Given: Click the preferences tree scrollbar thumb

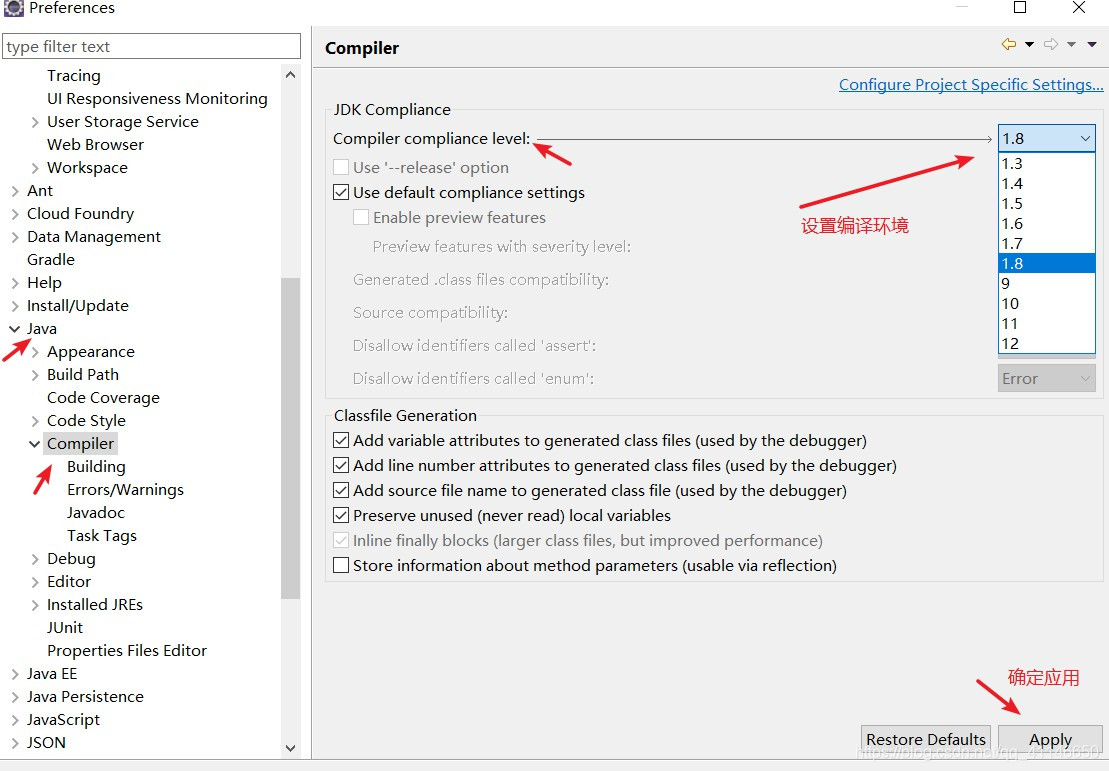Looking at the screenshot, I should (x=290, y=439).
